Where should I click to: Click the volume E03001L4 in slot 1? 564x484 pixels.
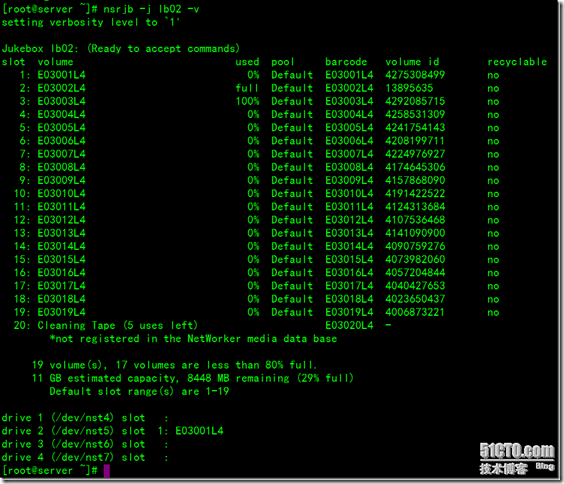62,75
